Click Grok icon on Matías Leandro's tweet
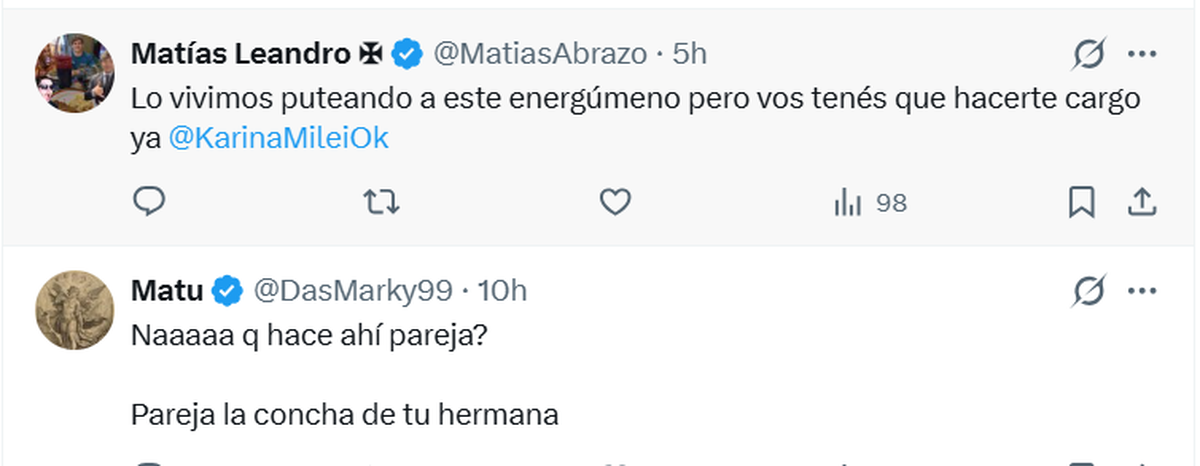This screenshot has height=466, width=1200. [1088, 55]
